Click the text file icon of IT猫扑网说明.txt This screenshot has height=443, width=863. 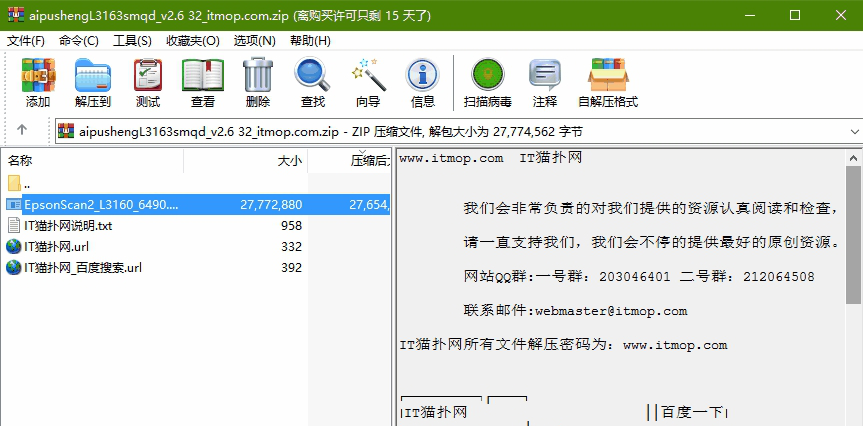point(14,226)
